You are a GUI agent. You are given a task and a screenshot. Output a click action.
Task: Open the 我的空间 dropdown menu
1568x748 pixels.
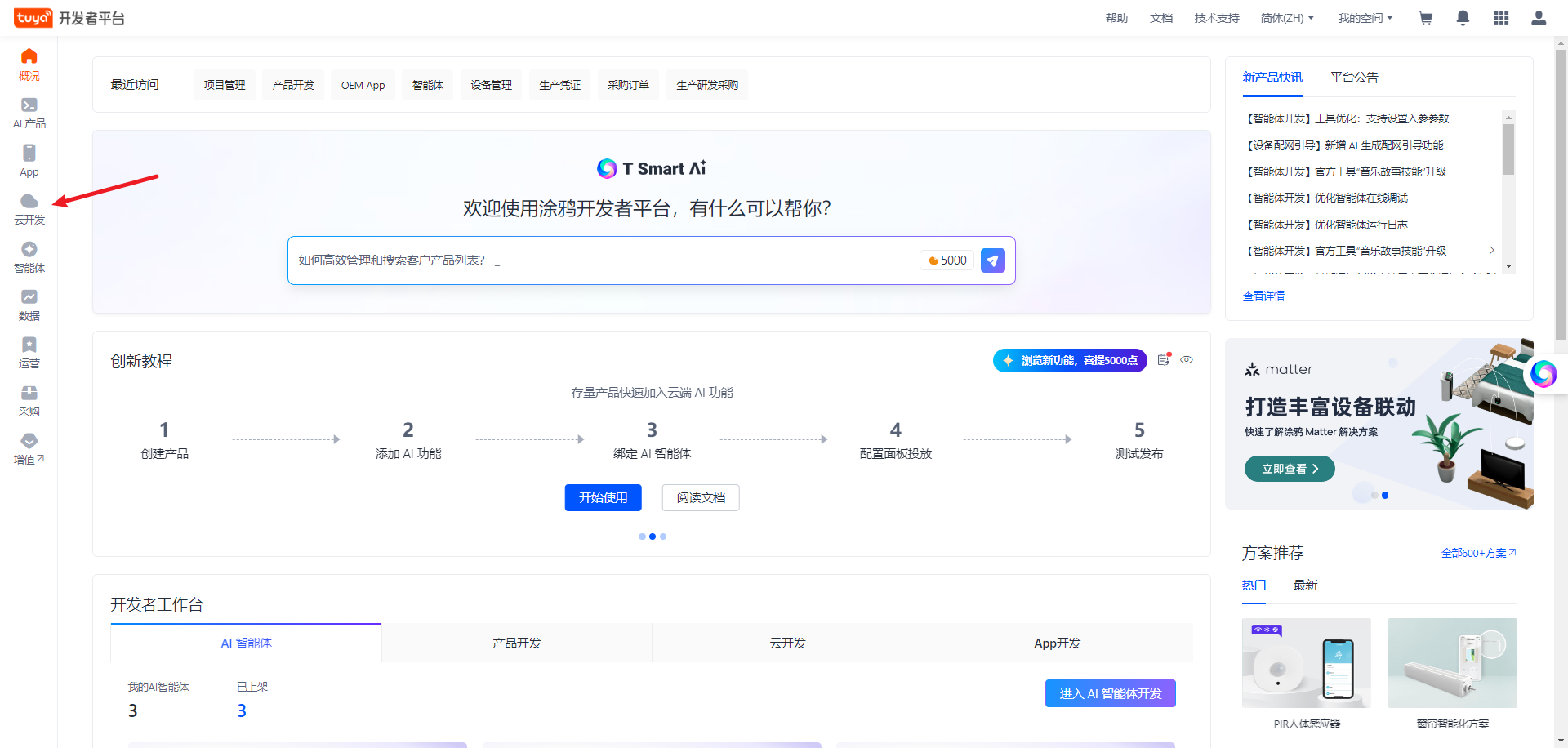[1365, 18]
